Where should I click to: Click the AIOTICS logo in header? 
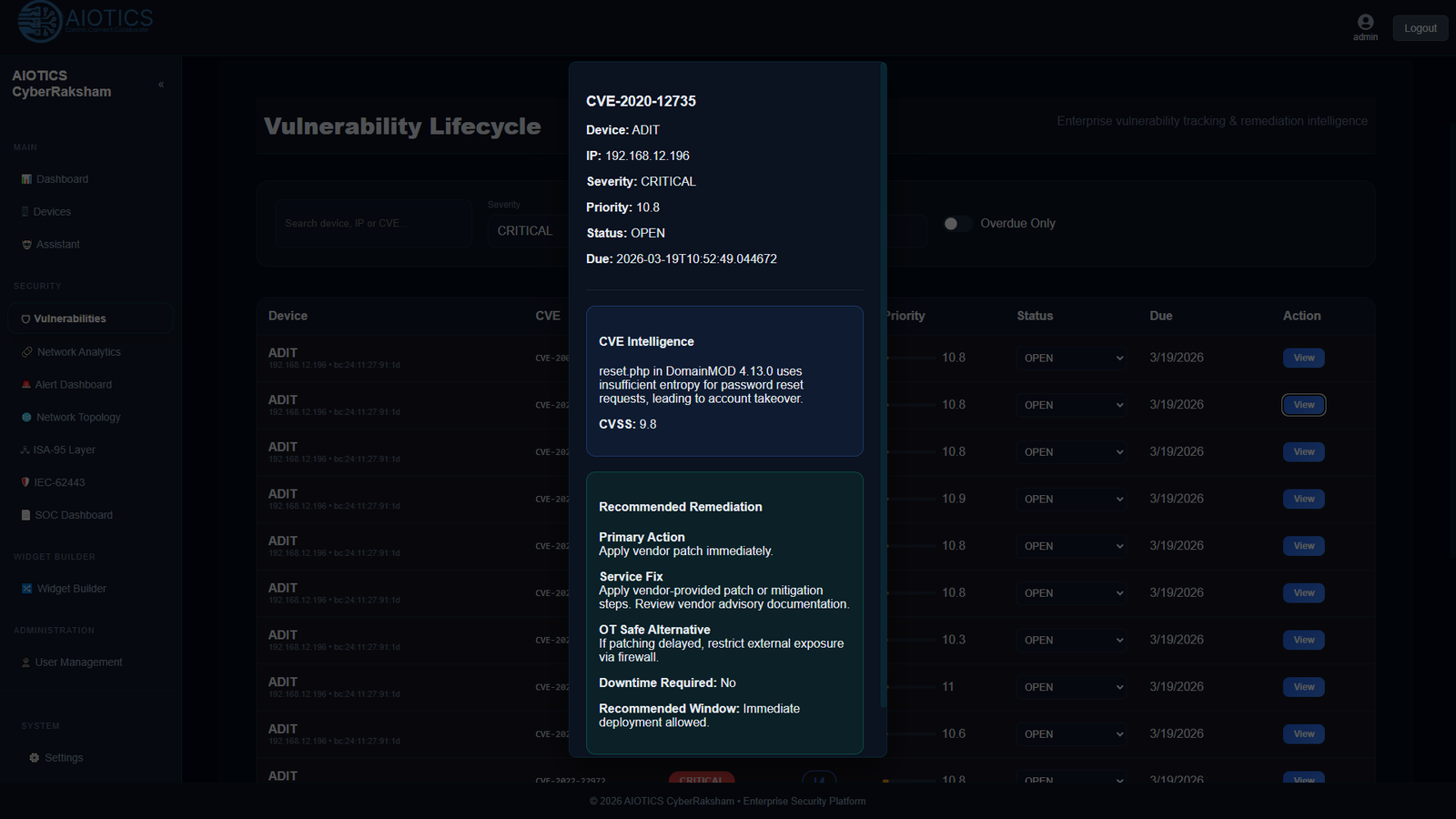coord(86,21)
